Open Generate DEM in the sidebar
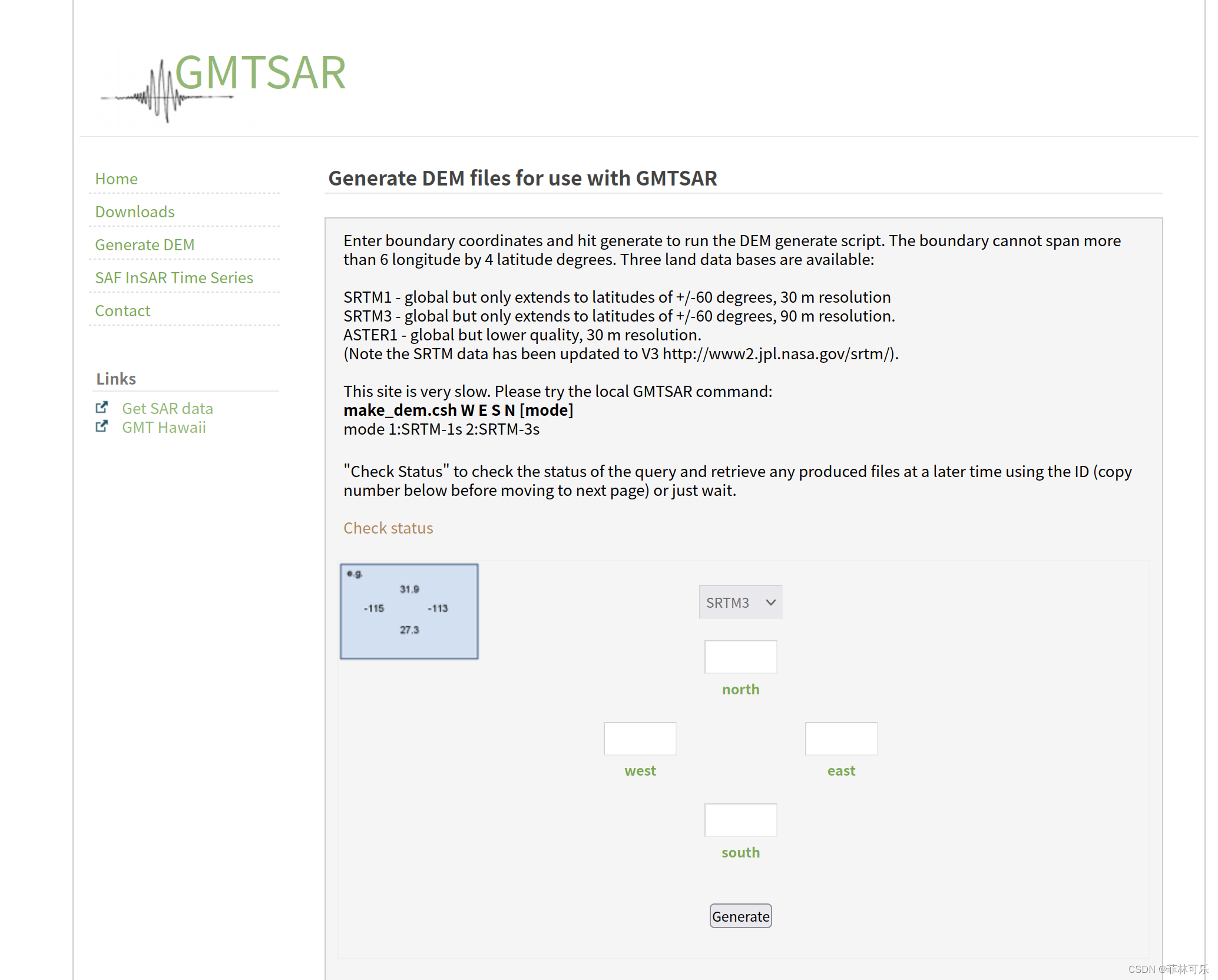1218x980 pixels. point(144,245)
